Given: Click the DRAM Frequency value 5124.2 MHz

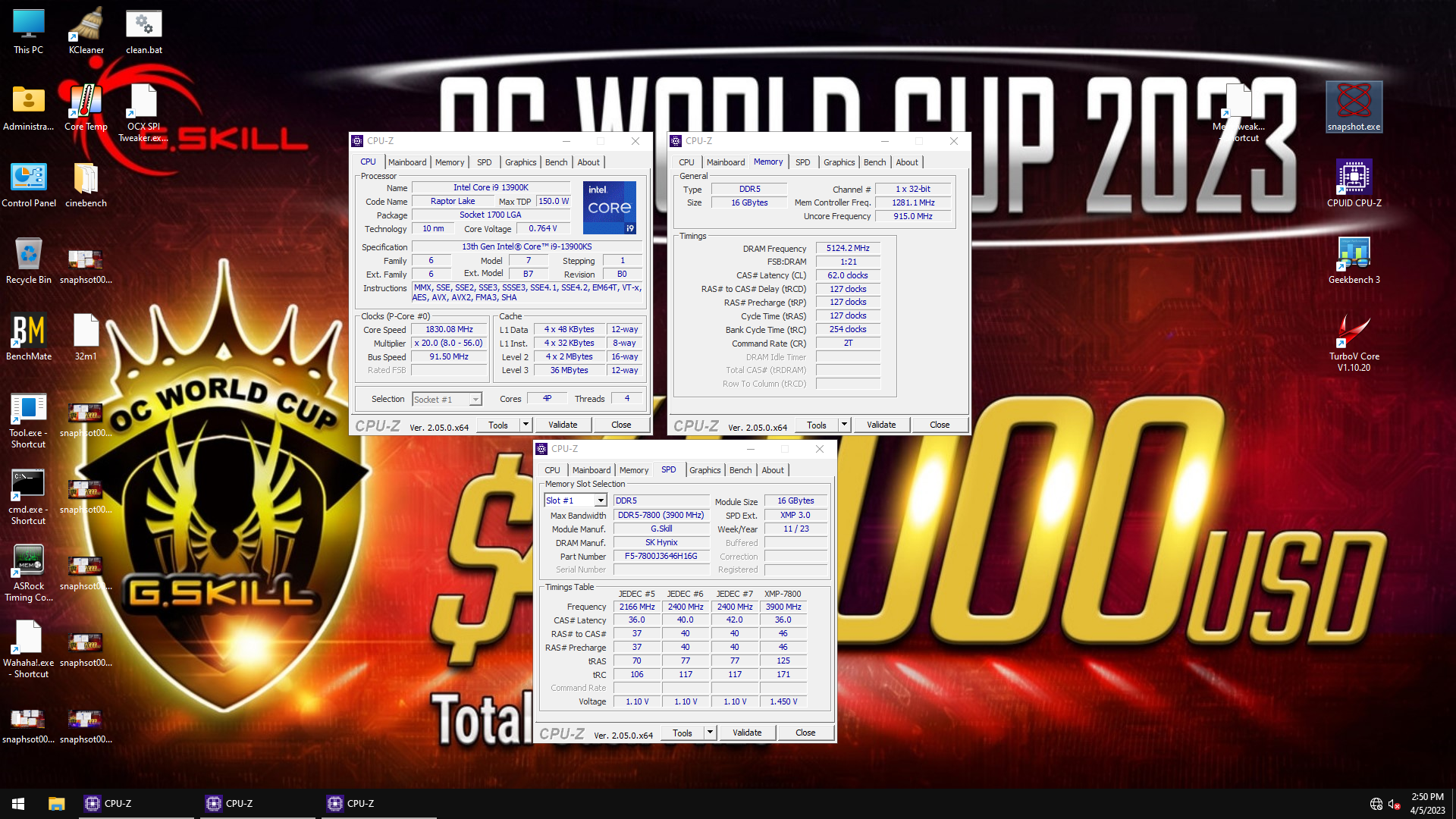Looking at the screenshot, I should click(848, 248).
